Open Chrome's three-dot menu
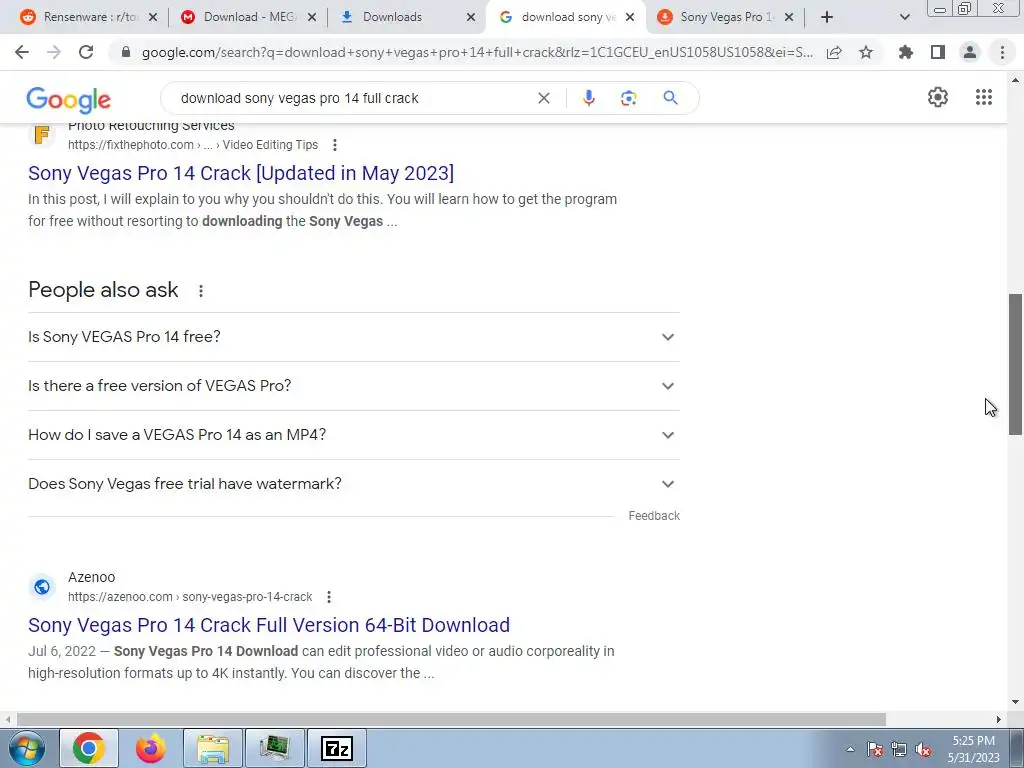Viewport: 1024px width, 768px height. 1002,52
